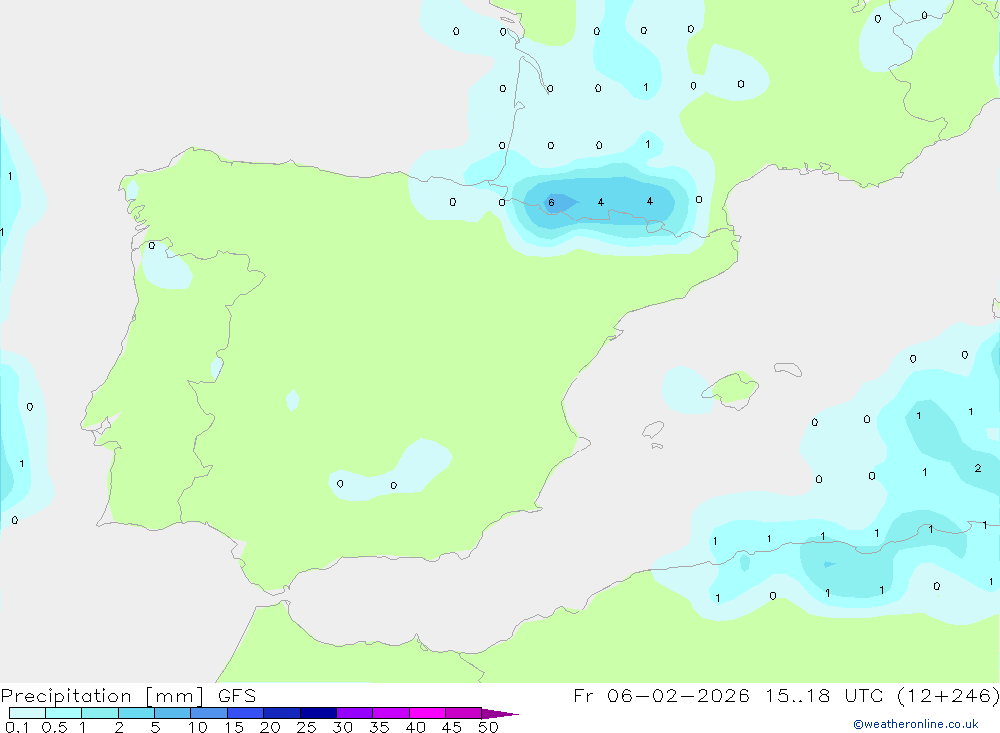Click the "GFS" model label
This screenshot has height=733, width=1000.
click(237, 696)
